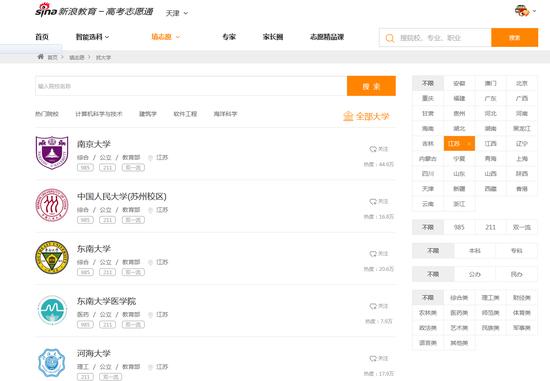Click the 东南大学 logo

pos(52,257)
